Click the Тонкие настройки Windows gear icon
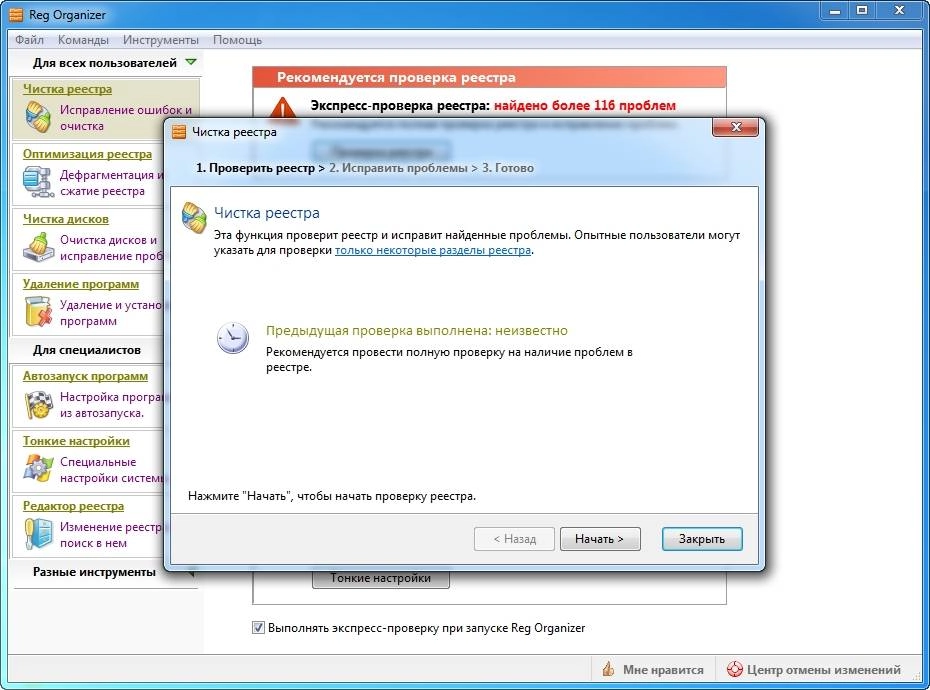930x690 pixels. [38, 468]
